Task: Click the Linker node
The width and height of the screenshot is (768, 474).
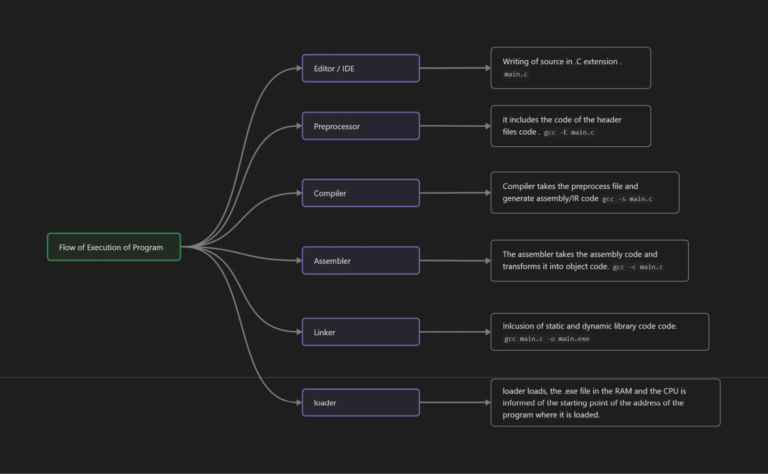Action: tap(360, 332)
